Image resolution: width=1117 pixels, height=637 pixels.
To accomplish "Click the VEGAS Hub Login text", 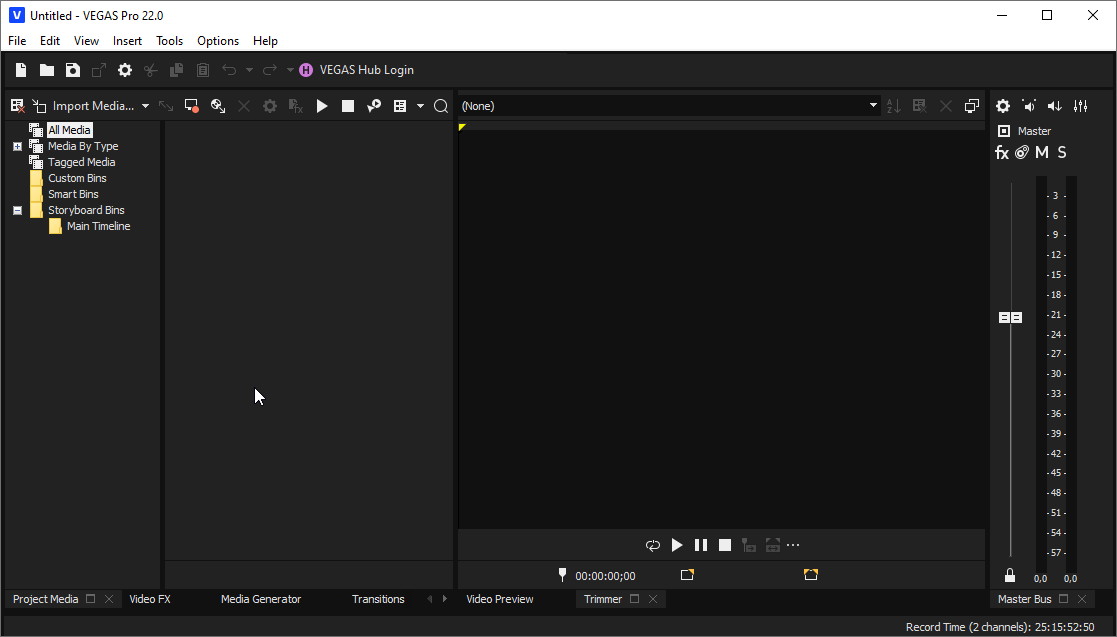I will point(367,70).
